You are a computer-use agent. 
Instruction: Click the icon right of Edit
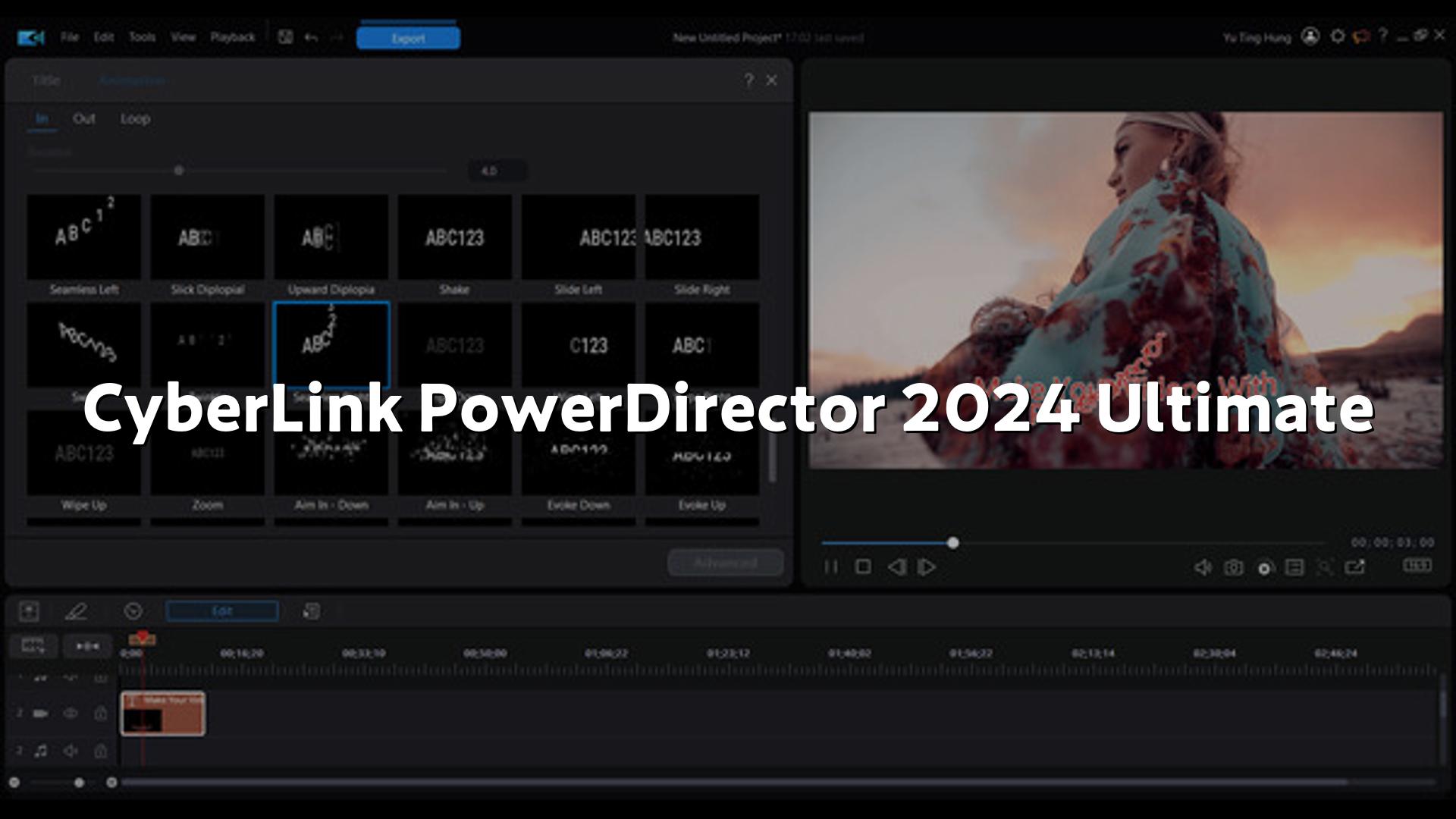312,611
